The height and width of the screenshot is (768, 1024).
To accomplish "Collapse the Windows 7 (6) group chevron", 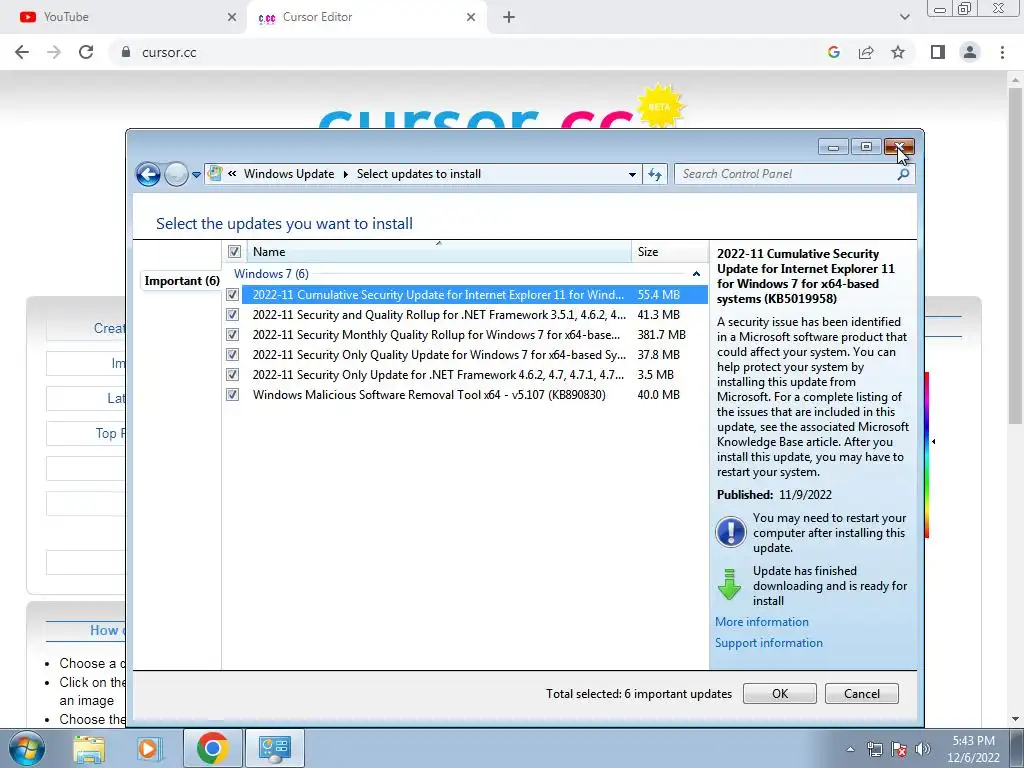I will [696, 274].
